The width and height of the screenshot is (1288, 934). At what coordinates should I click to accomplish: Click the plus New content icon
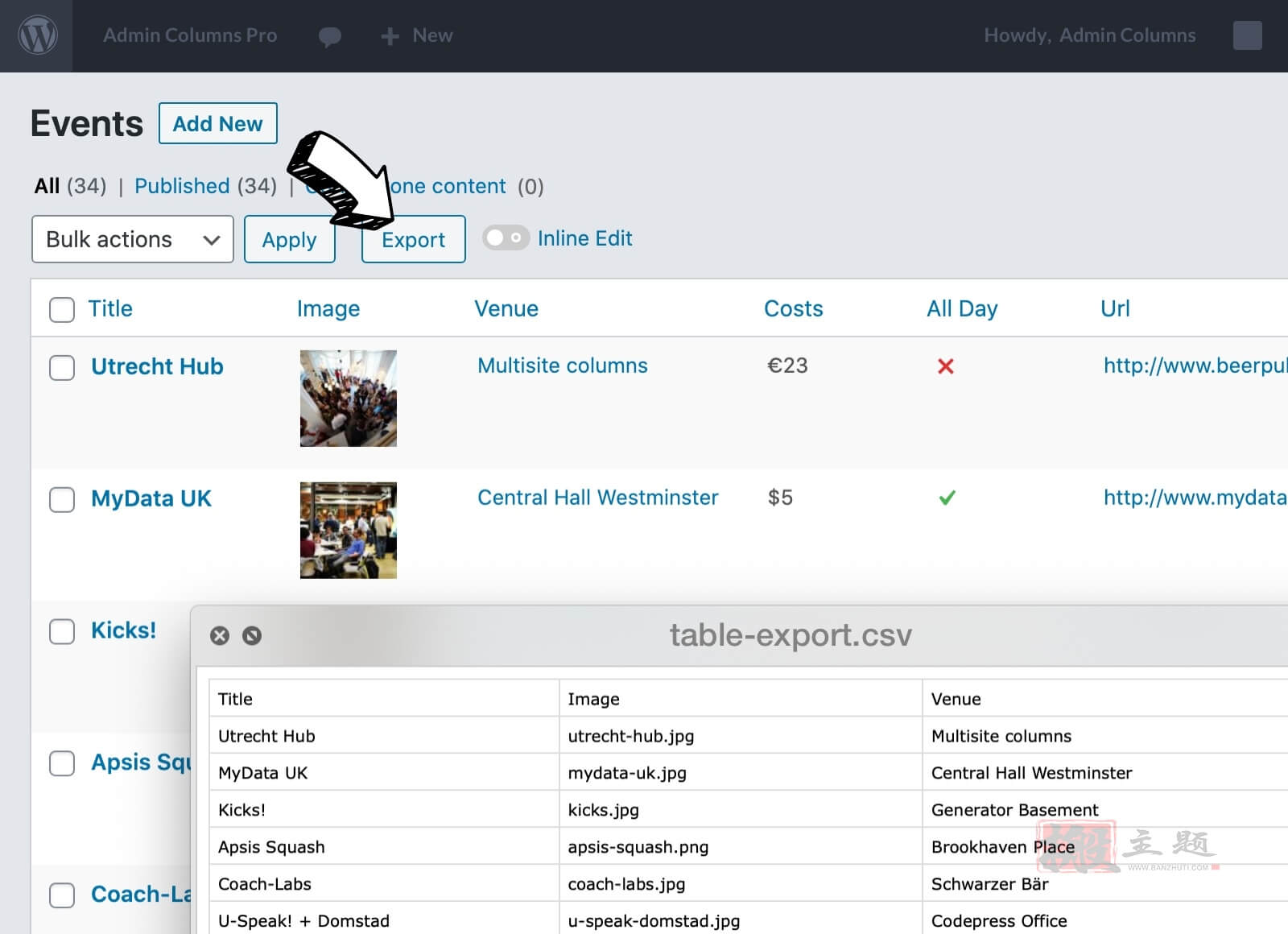[390, 36]
